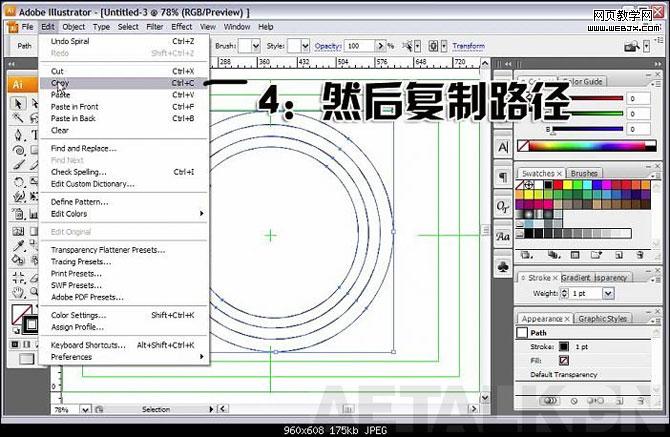Select the Rotate tool
Screen dimensions: 670x437
pyautogui.click(x=18, y=182)
